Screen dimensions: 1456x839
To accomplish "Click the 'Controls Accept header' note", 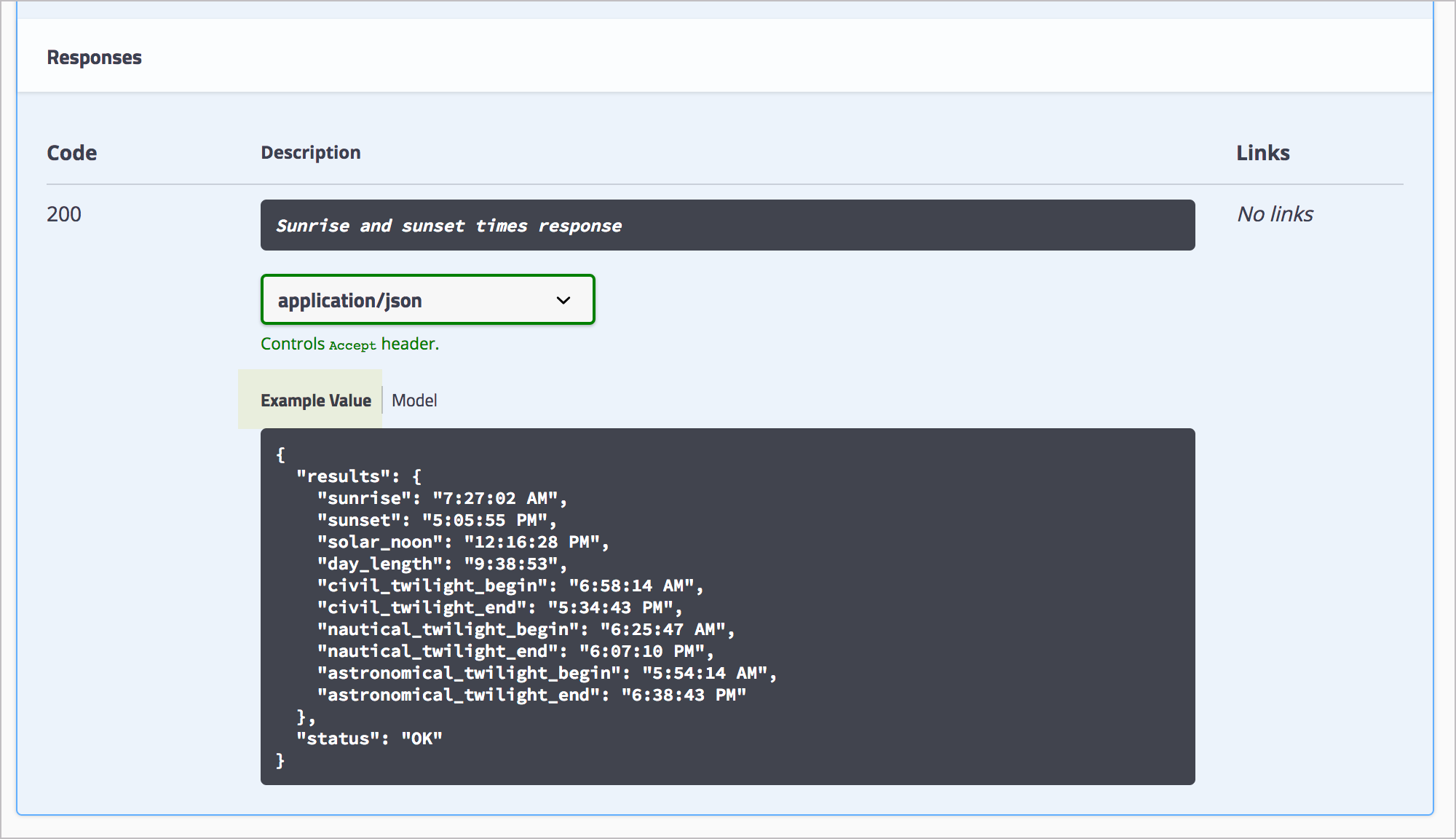I will 349,344.
